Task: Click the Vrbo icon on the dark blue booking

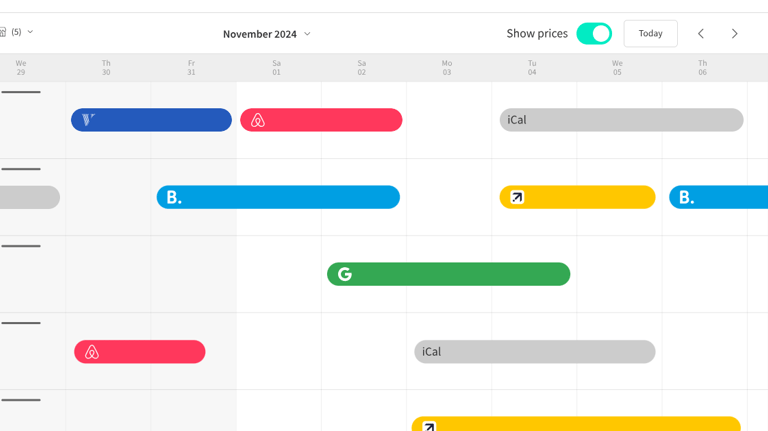Action: click(89, 120)
